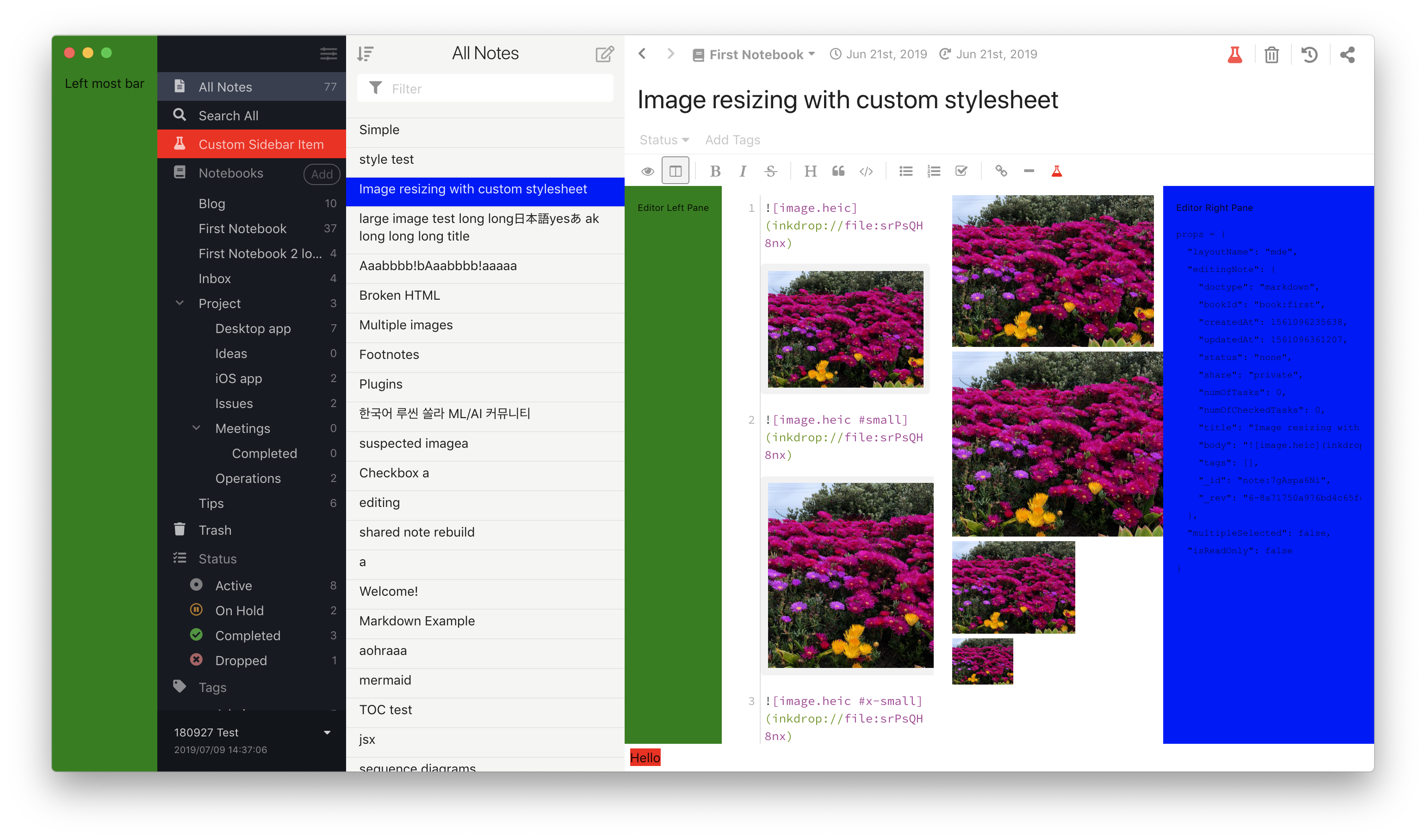This screenshot has width=1426, height=840.
Task: Open the Status dropdown under the title
Action: pos(663,140)
